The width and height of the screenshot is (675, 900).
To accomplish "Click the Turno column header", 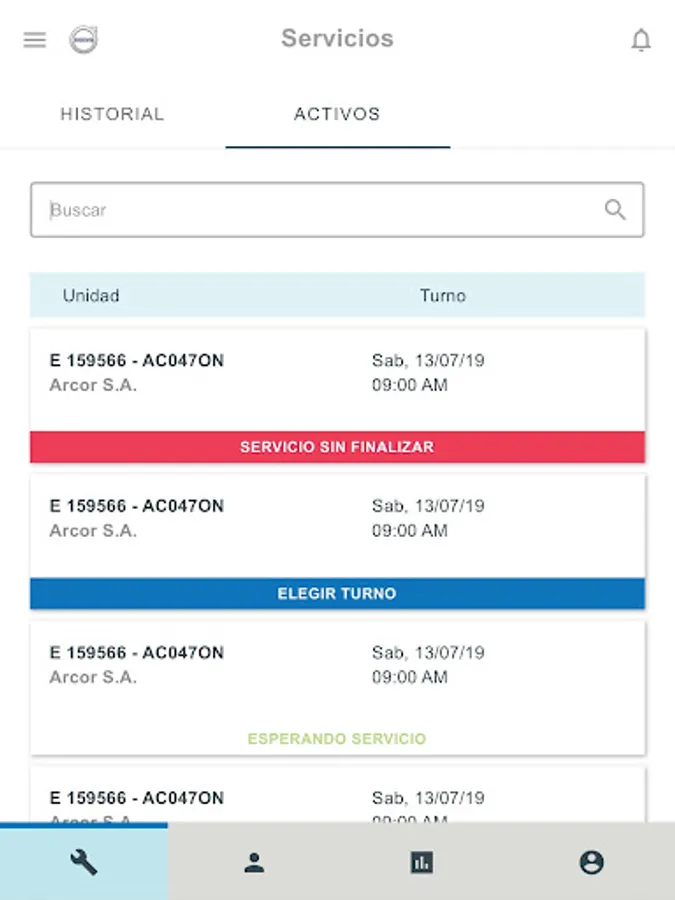I will click(443, 296).
